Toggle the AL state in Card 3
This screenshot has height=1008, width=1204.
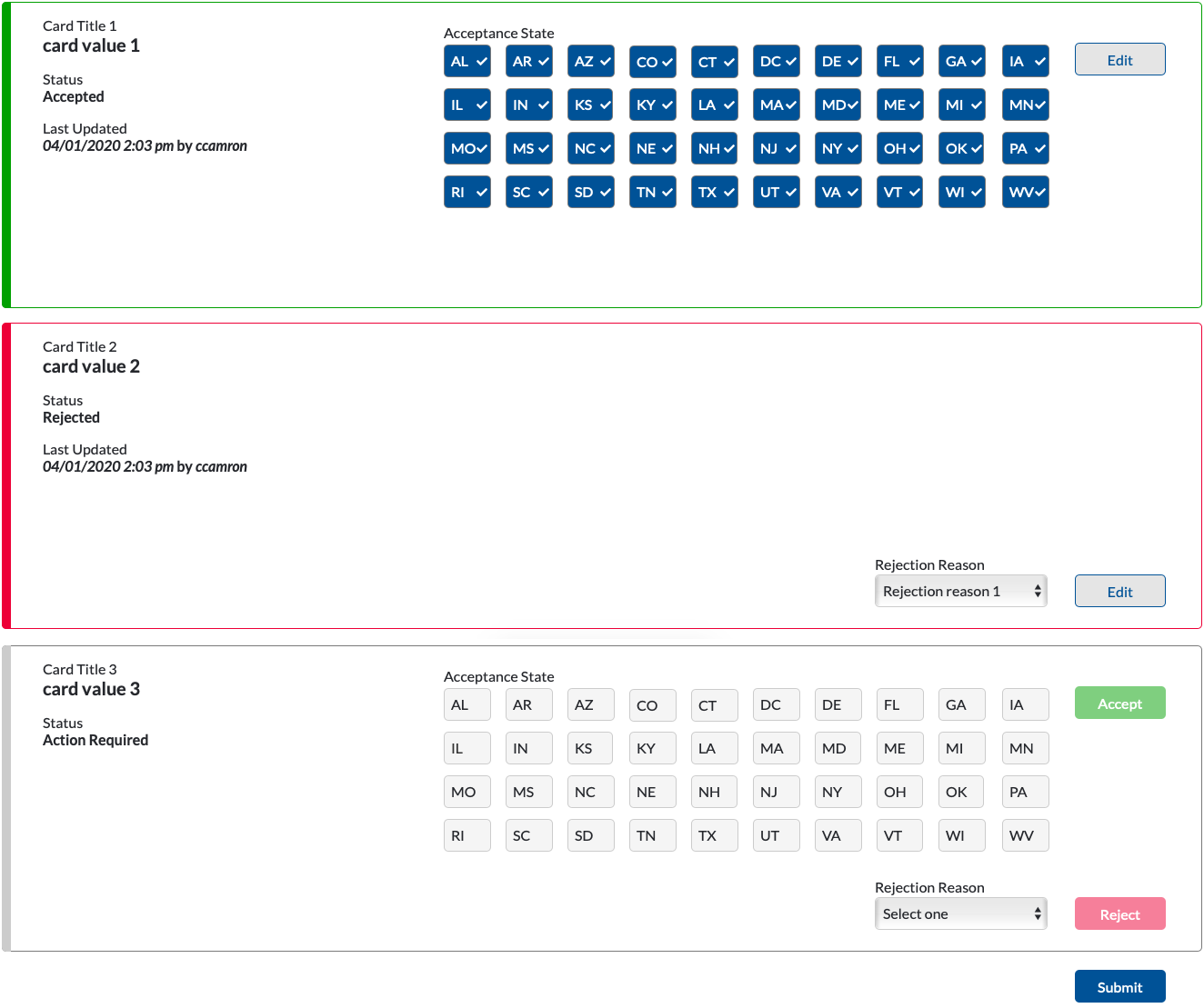point(467,704)
